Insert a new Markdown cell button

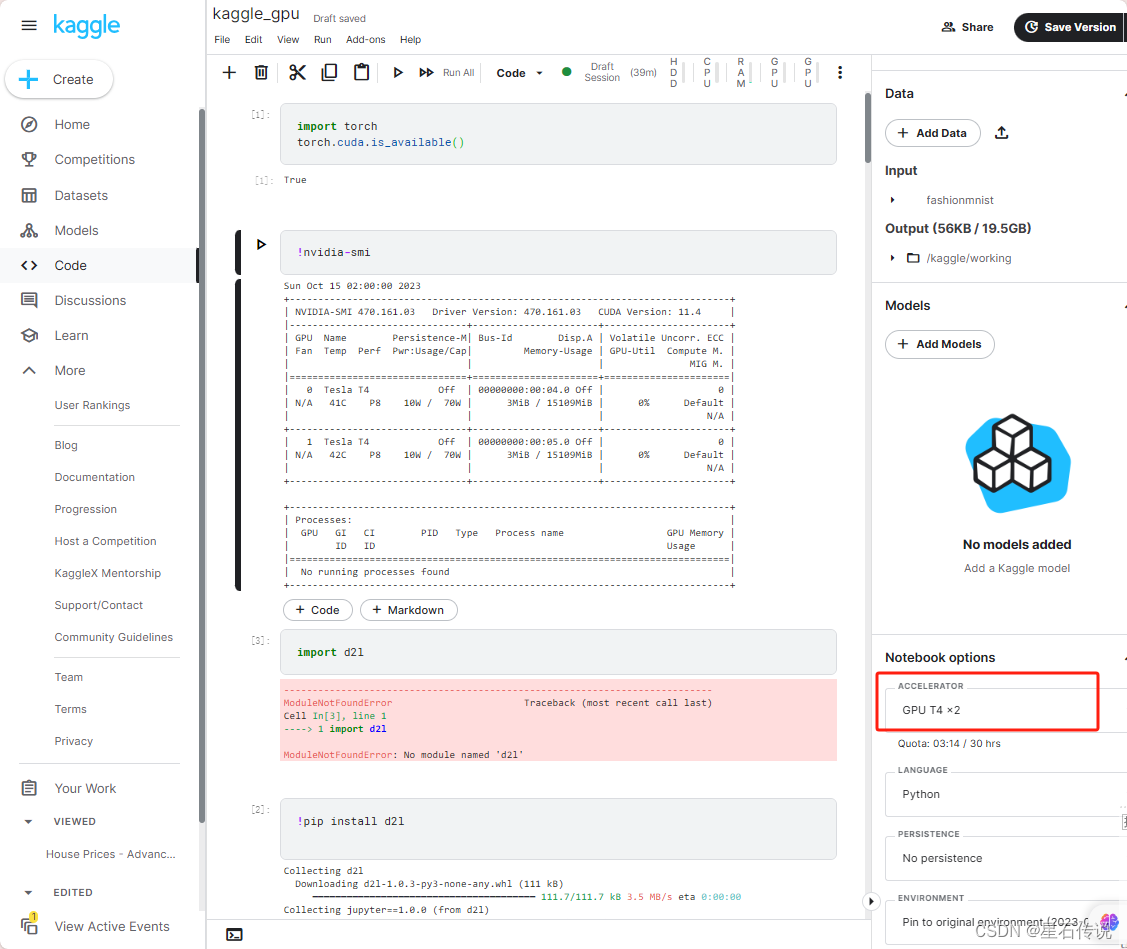coord(408,610)
